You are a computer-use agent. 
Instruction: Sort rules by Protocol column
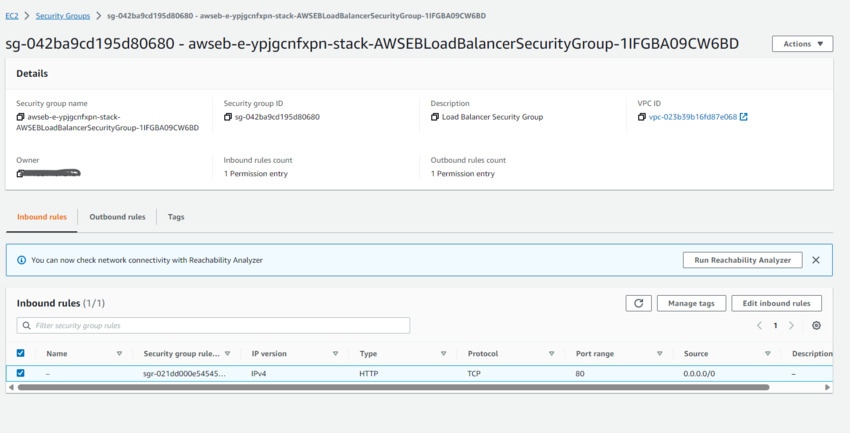(551, 353)
